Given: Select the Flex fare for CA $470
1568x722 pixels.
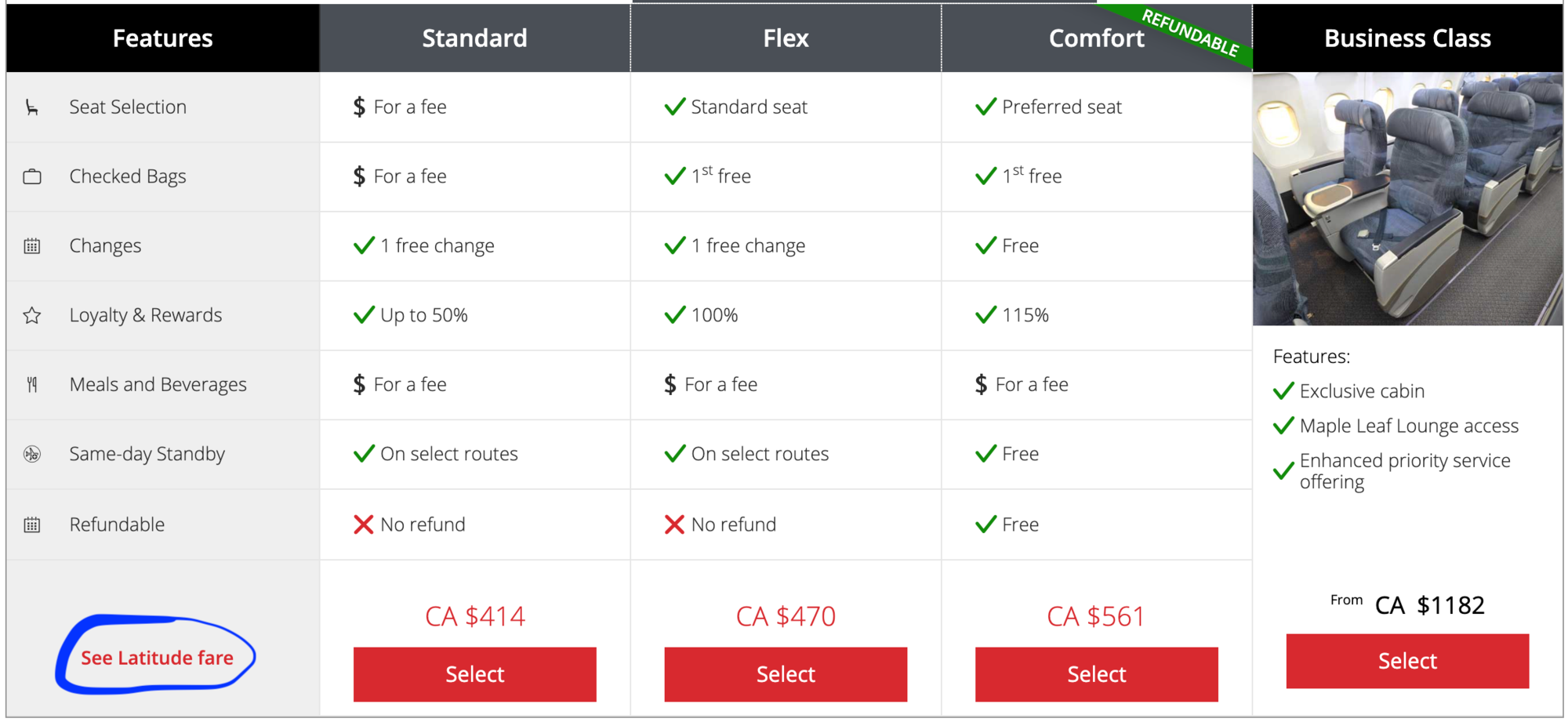Looking at the screenshot, I should point(786,674).
